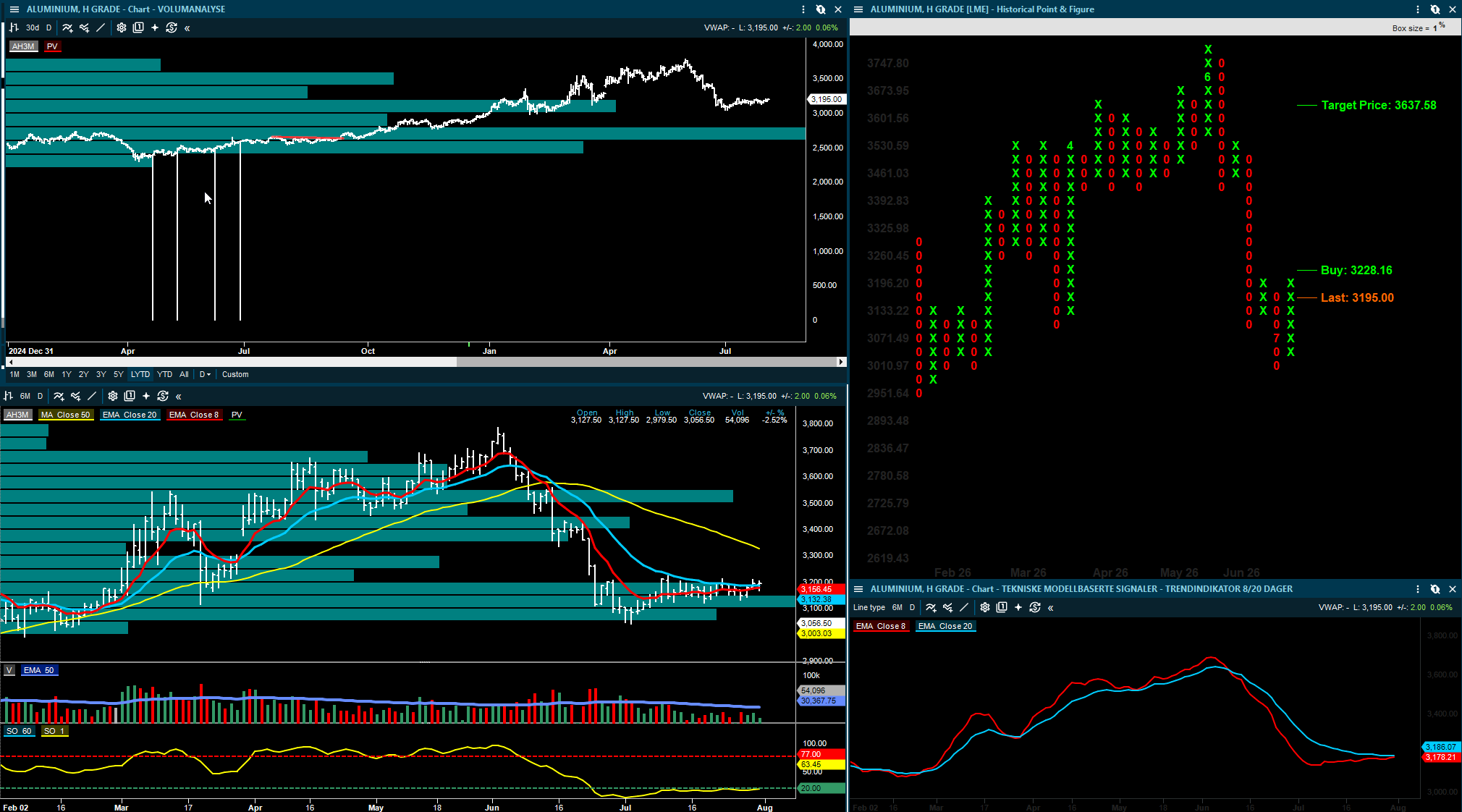Screen dimensions: 1462x812
Task: Toggle the SO 60 oscillator legend label
Action: tap(20, 731)
